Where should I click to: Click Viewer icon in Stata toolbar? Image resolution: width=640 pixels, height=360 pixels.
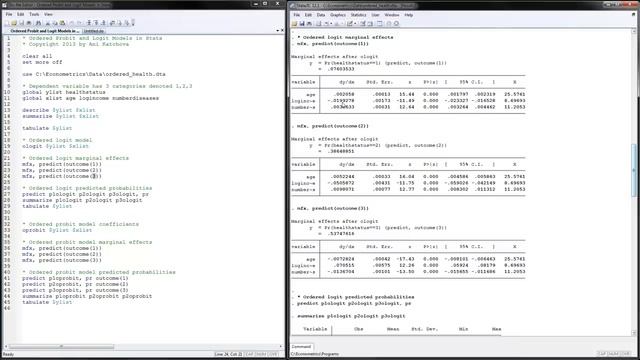coord(326,24)
